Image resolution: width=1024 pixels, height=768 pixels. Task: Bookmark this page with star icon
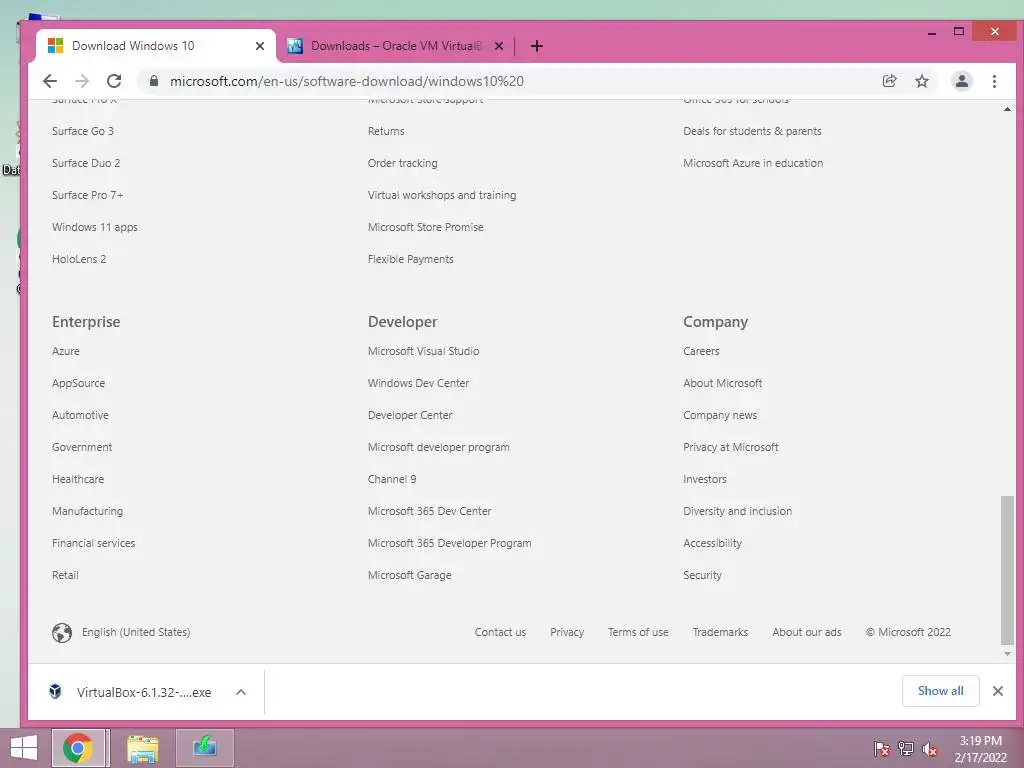[x=921, y=81]
